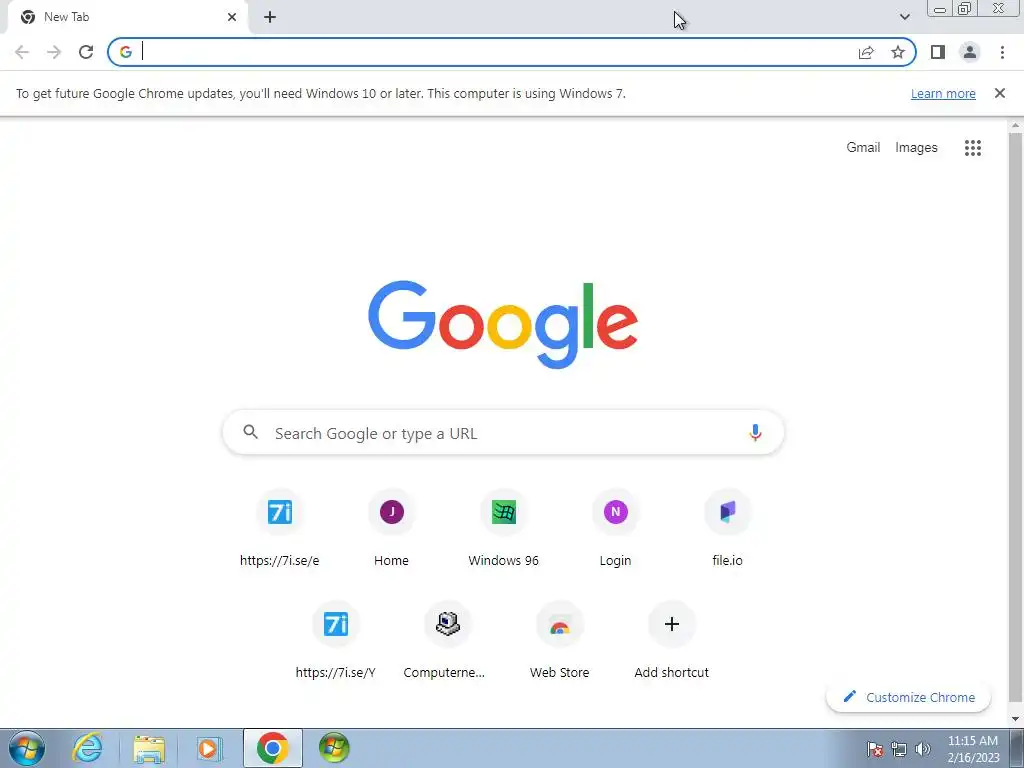Click the back navigation arrow
1024x768 pixels.
click(x=22, y=52)
